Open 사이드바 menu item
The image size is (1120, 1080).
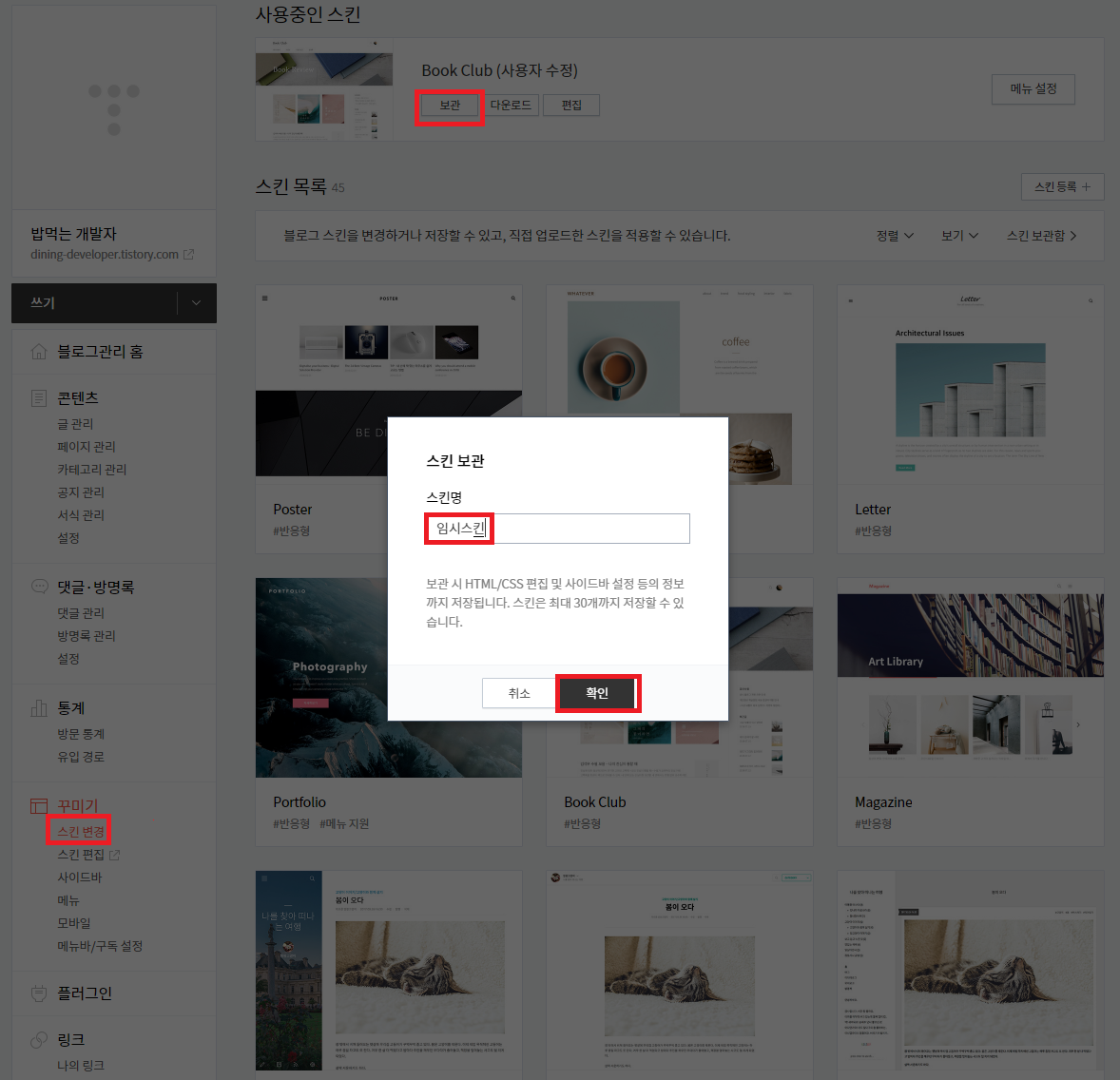pyautogui.click(x=79, y=877)
